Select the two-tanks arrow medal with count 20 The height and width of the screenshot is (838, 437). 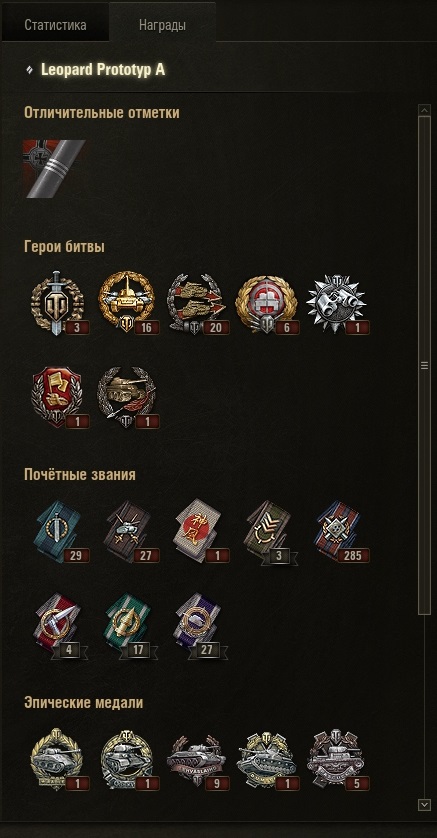[198, 304]
